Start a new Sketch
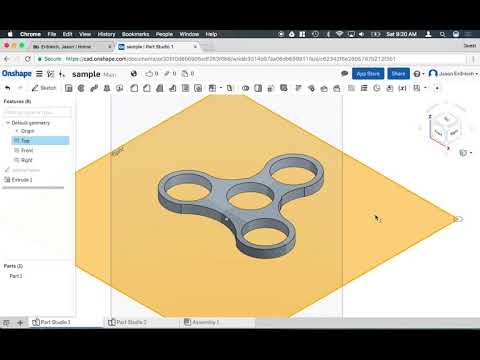 point(44,88)
